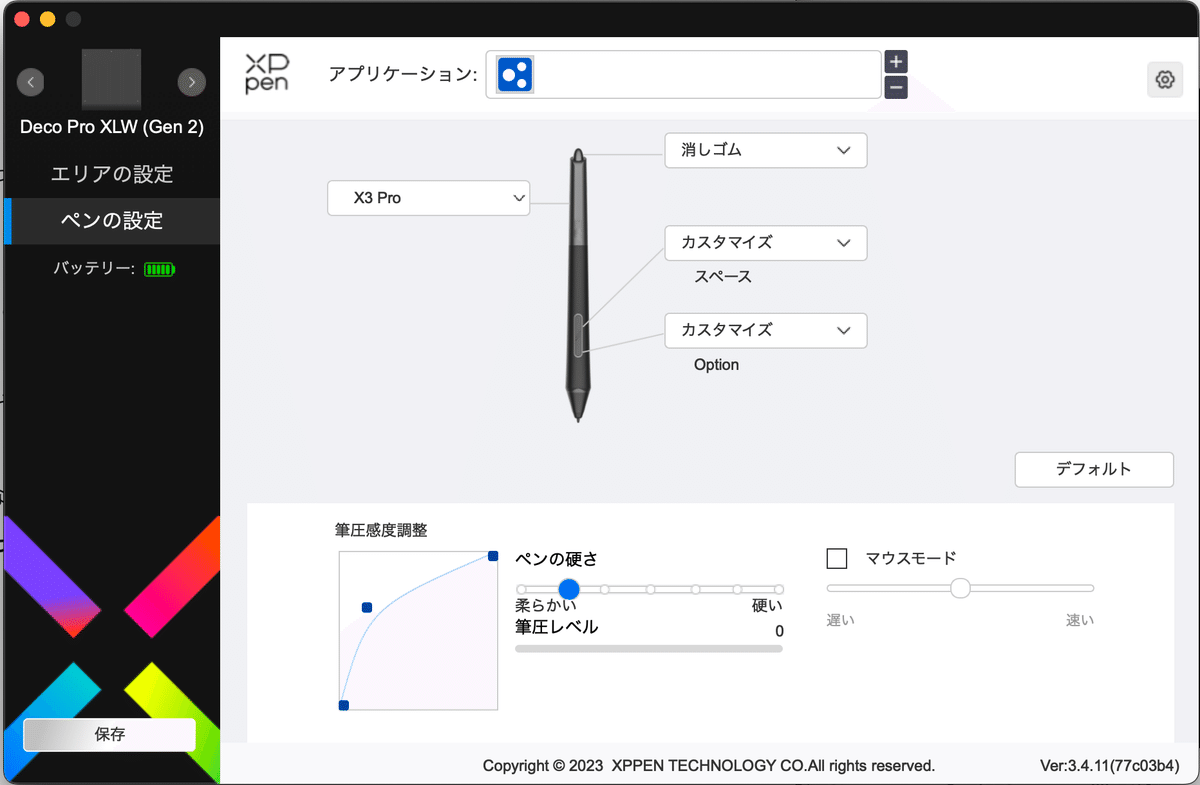Open ペンの設定 section
This screenshot has width=1200, height=785.
(x=112, y=221)
